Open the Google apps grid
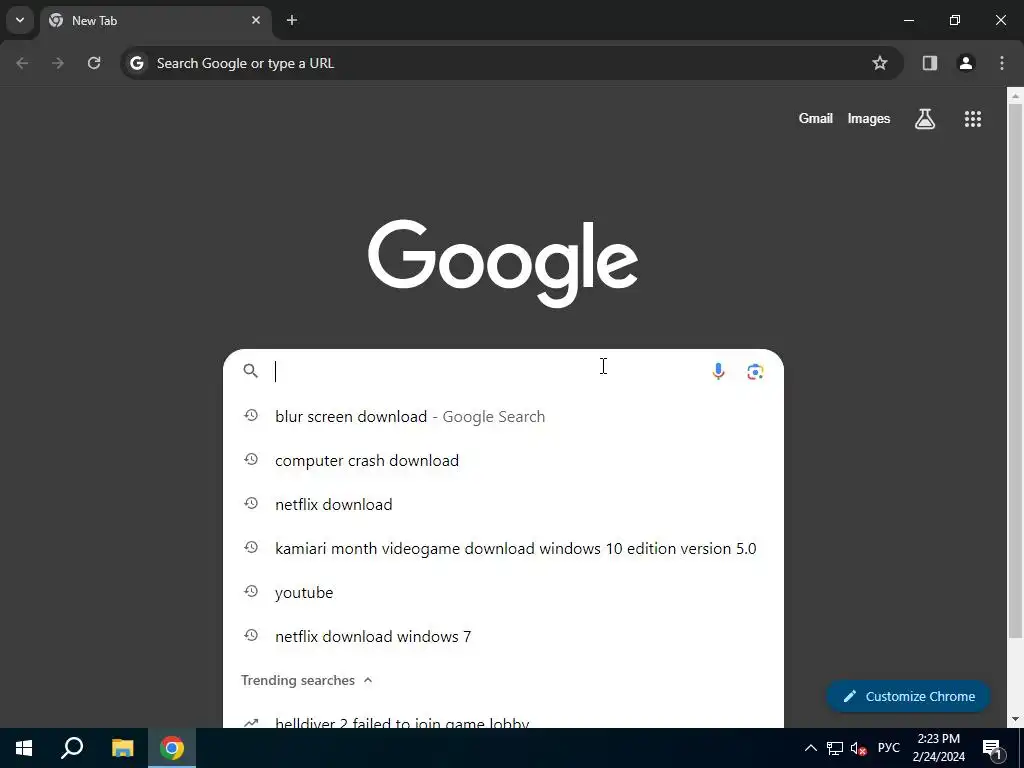Image resolution: width=1024 pixels, height=768 pixels. click(x=972, y=119)
